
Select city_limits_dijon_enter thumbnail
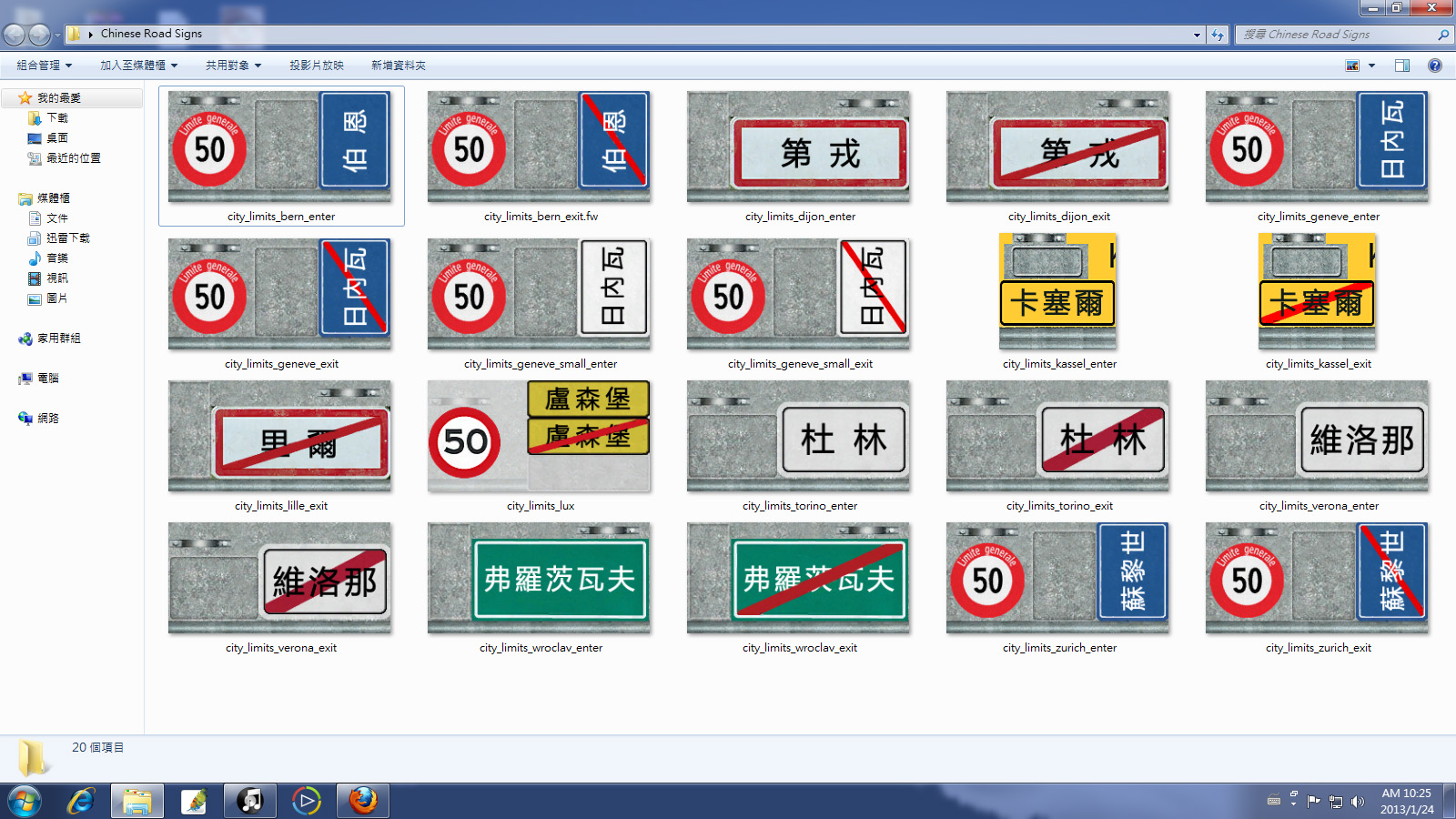tap(799, 147)
